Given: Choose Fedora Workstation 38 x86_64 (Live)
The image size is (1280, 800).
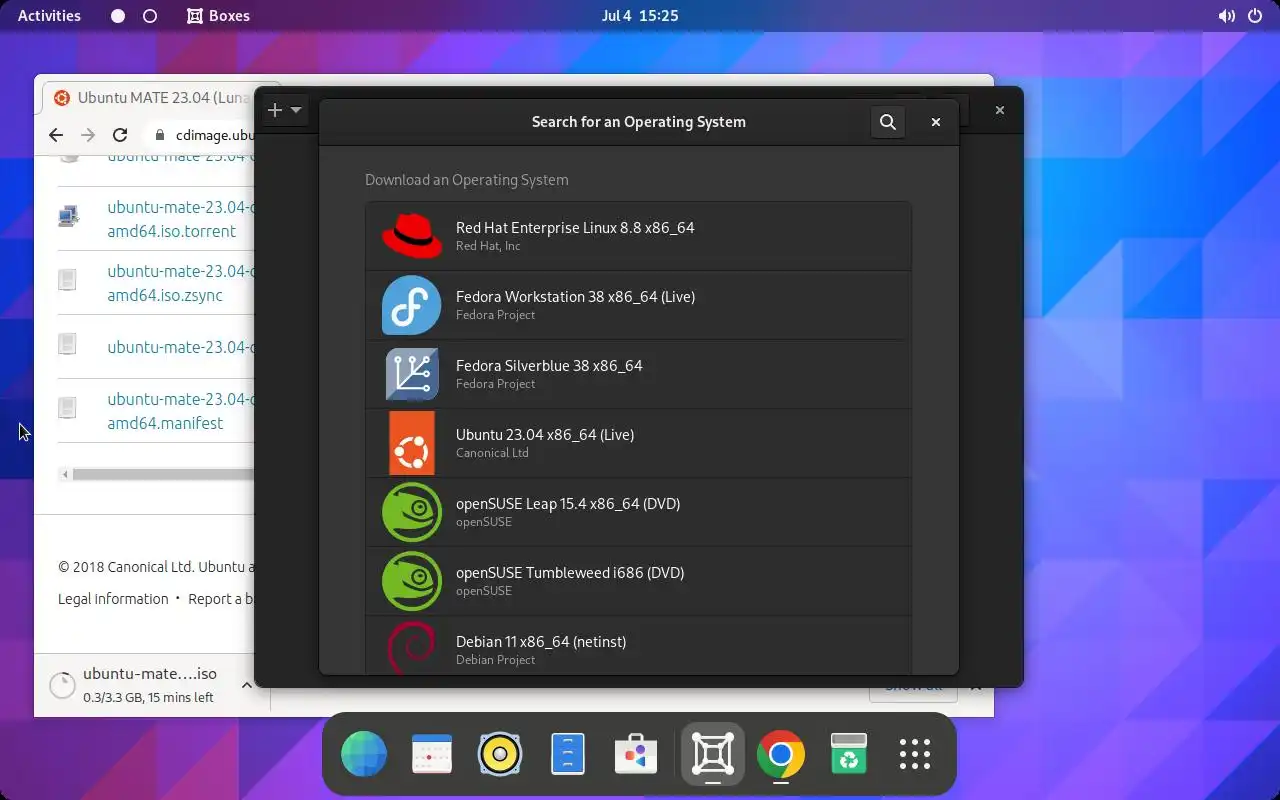Looking at the screenshot, I should click(638, 305).
